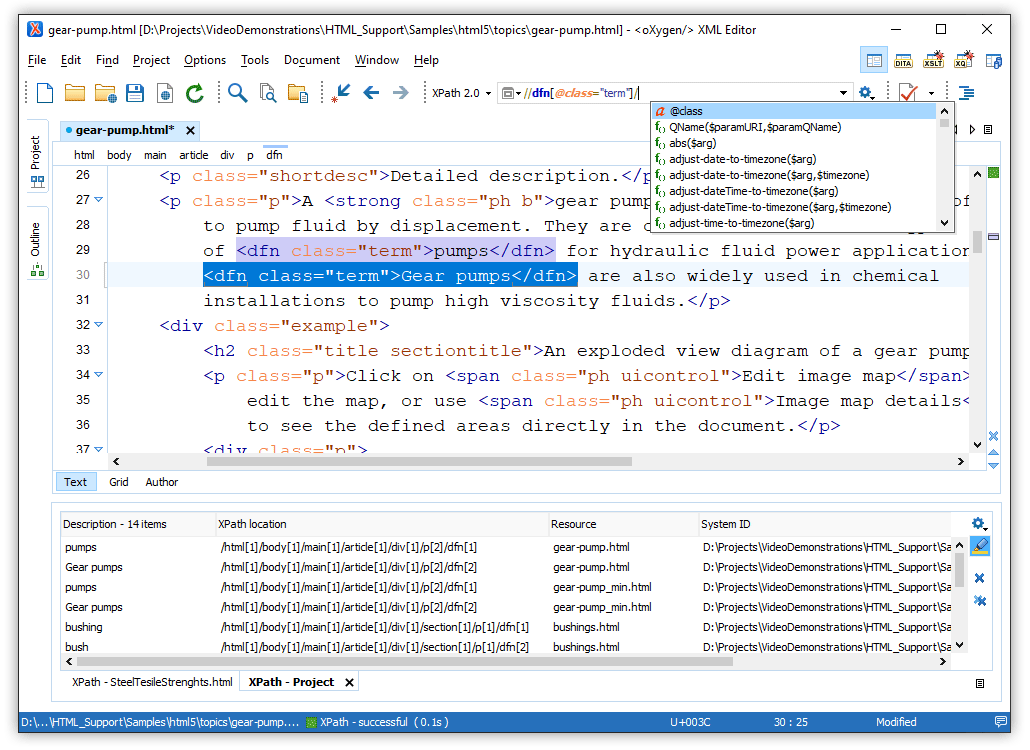This screenshot has height=750, width=1030.
Task: Sort results by XPath location column
Action: click(x=382, y=524)
